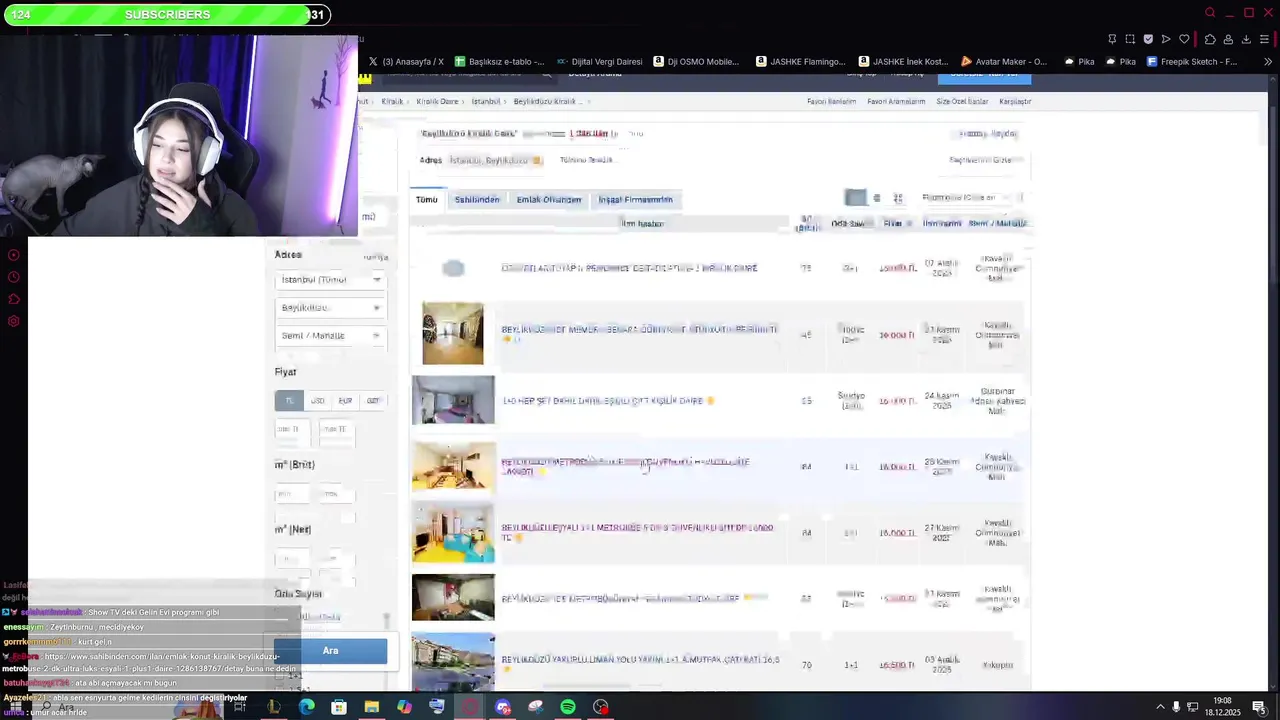
Task: Open the JASHKE Flamingo bookmark
Action: pyautogui.click(x=800, y=61)
